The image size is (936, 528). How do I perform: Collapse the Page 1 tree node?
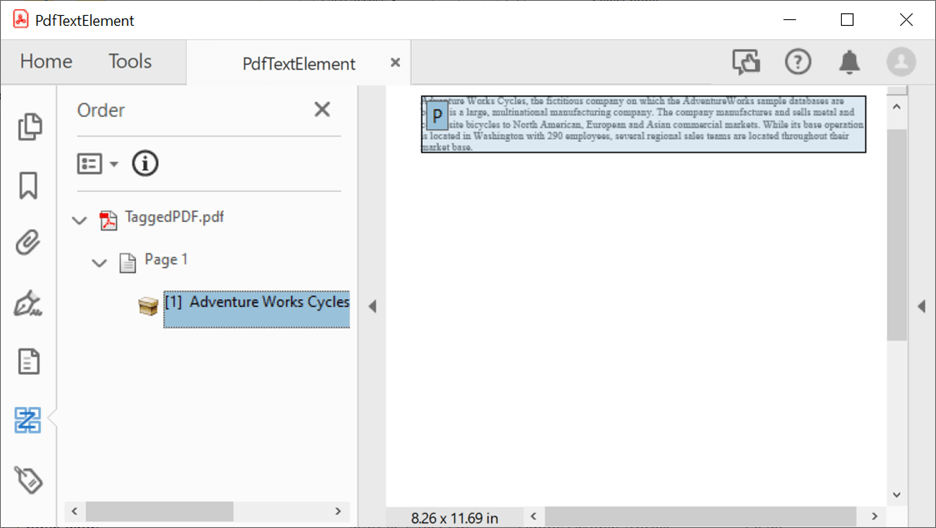99,263
